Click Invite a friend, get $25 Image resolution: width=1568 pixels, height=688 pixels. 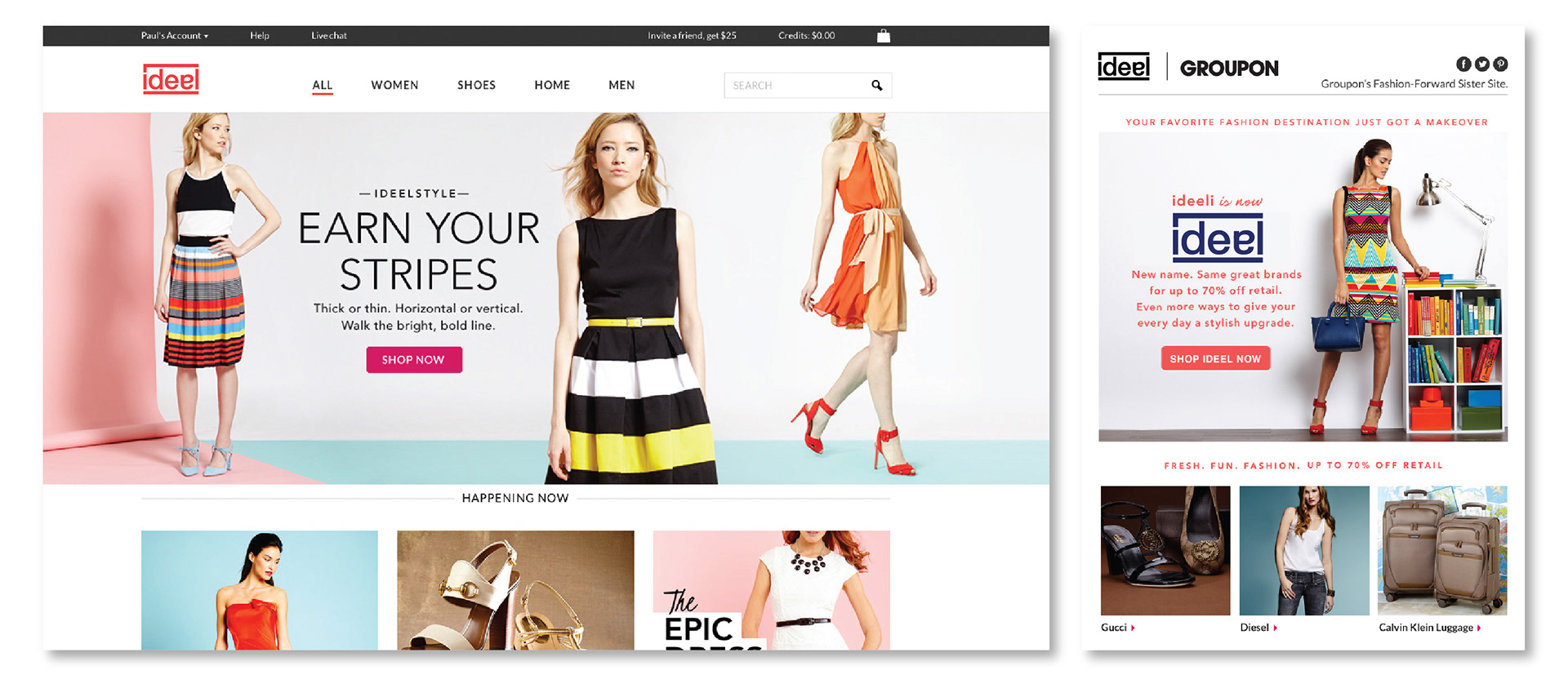click(692, 36)
